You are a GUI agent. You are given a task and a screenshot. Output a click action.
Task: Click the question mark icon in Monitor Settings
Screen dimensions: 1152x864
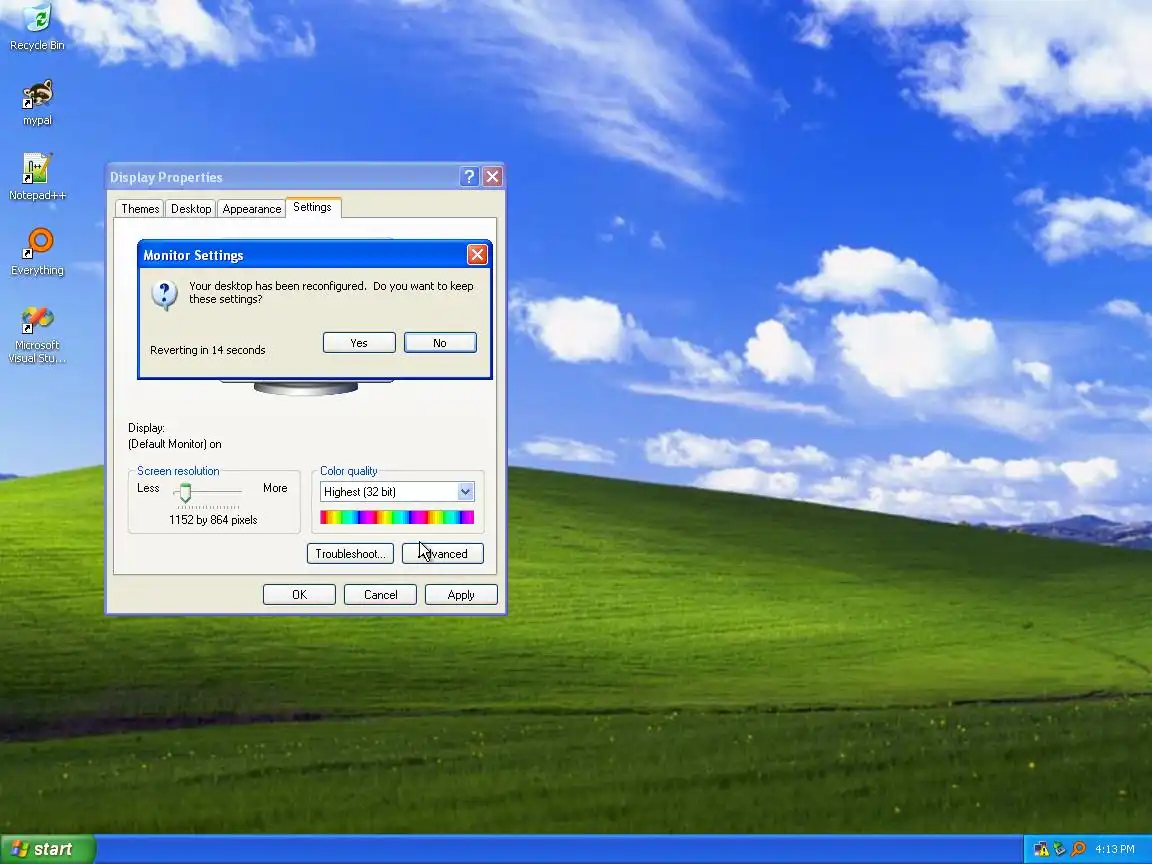click(165, 295)
